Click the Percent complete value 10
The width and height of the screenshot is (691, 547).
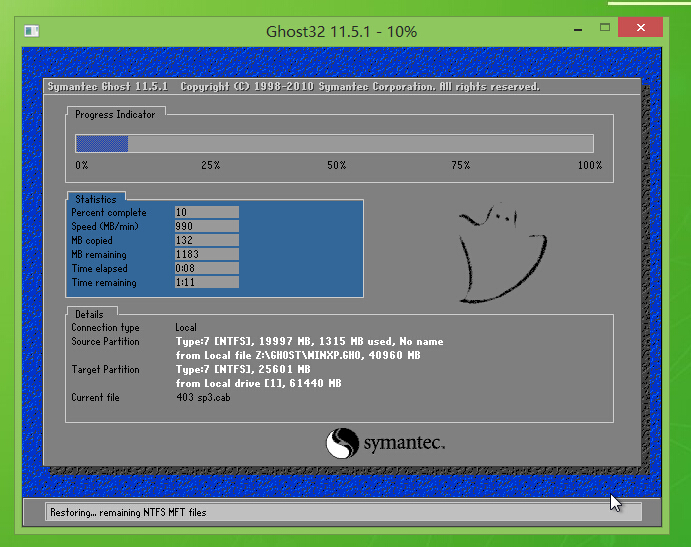point(207,212)
